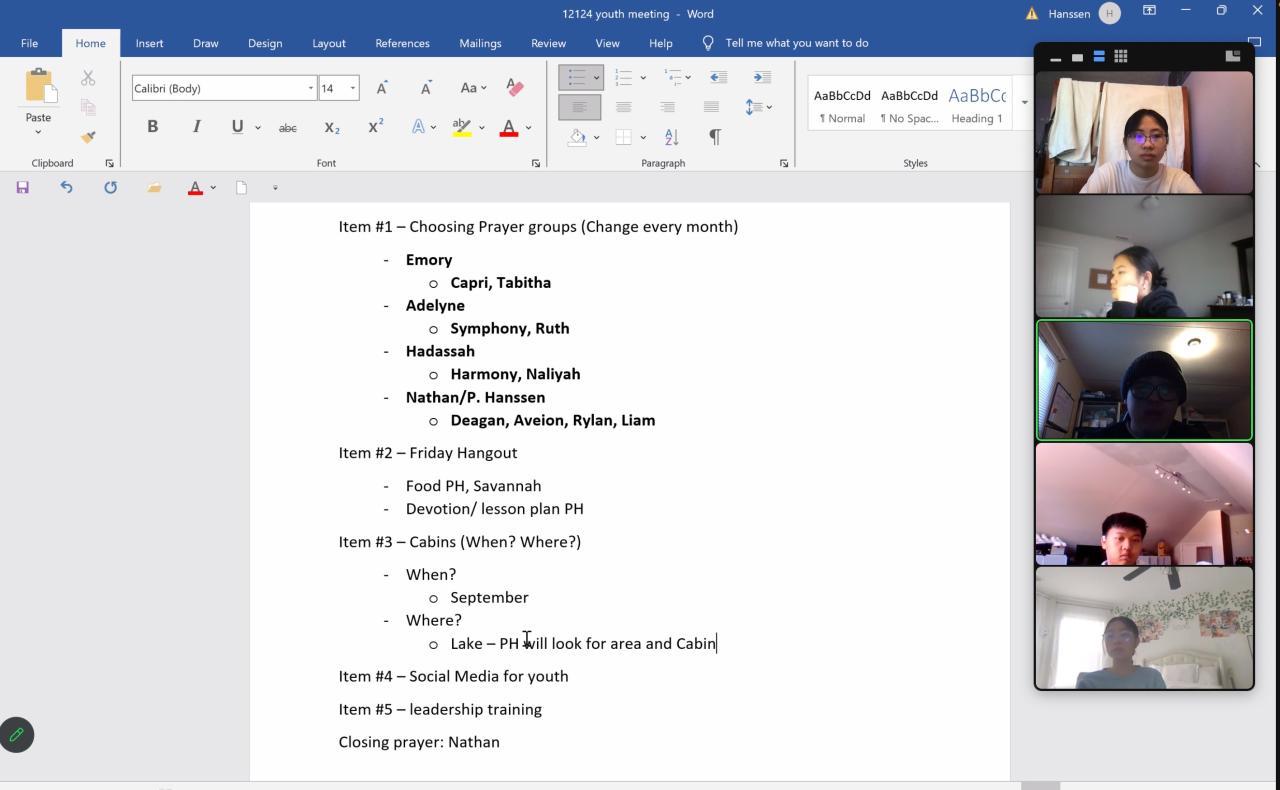This screenshot has width=1280, height=790.
Task: Expand the Styles gallery More arrow
Action: pos(1024,102)
